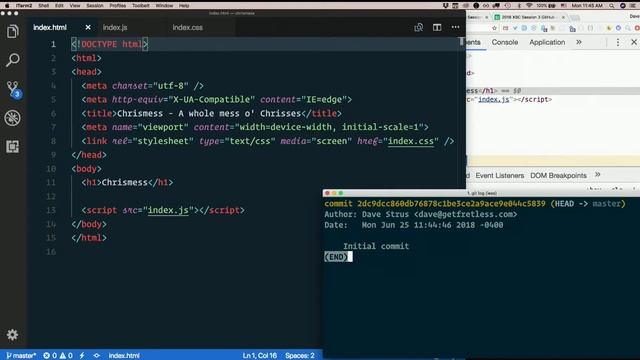Open the View menu
640x360 pixels.
point(75,6)
